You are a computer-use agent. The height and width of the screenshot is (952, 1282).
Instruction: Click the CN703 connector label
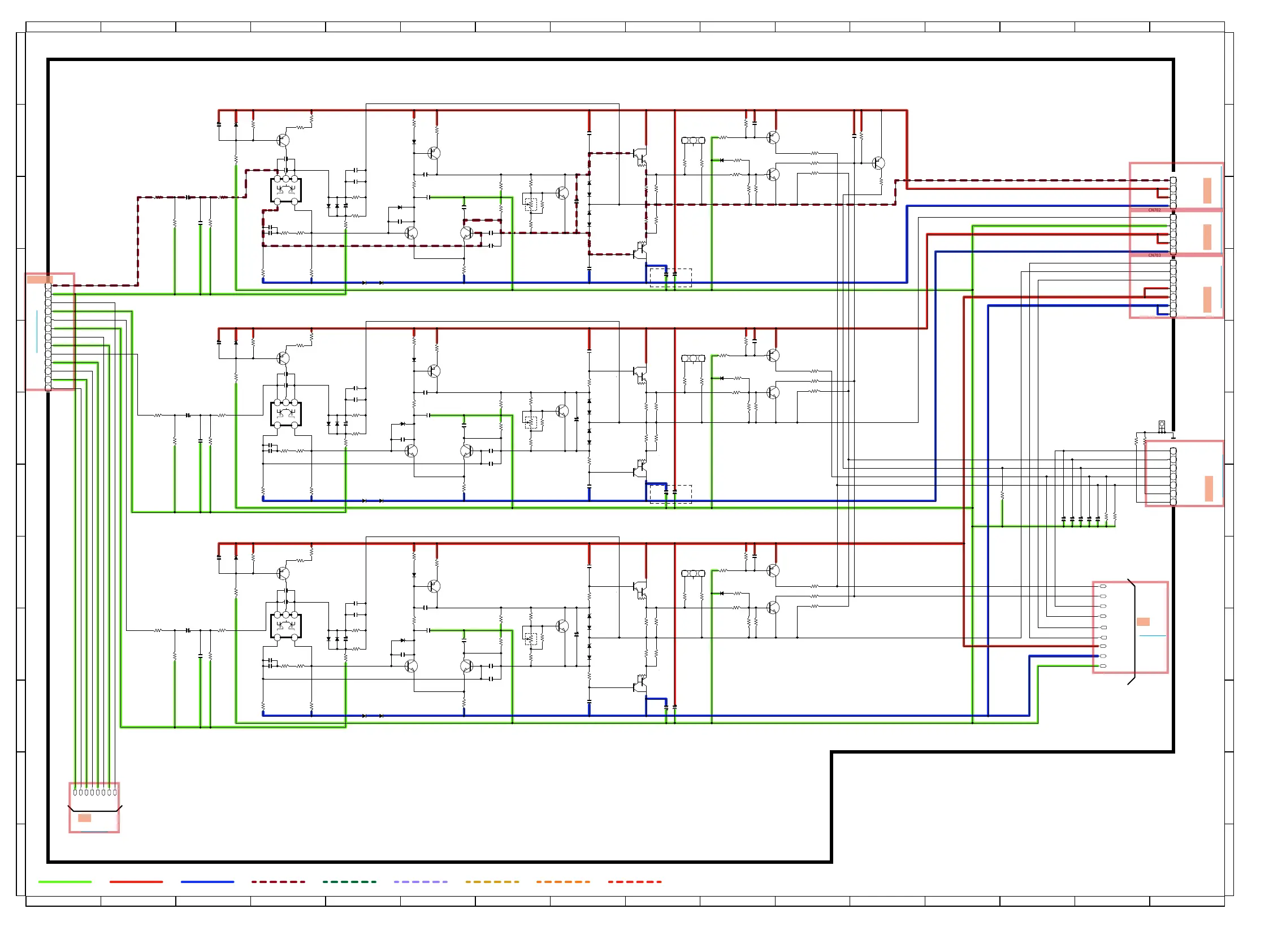point(1154,256)
